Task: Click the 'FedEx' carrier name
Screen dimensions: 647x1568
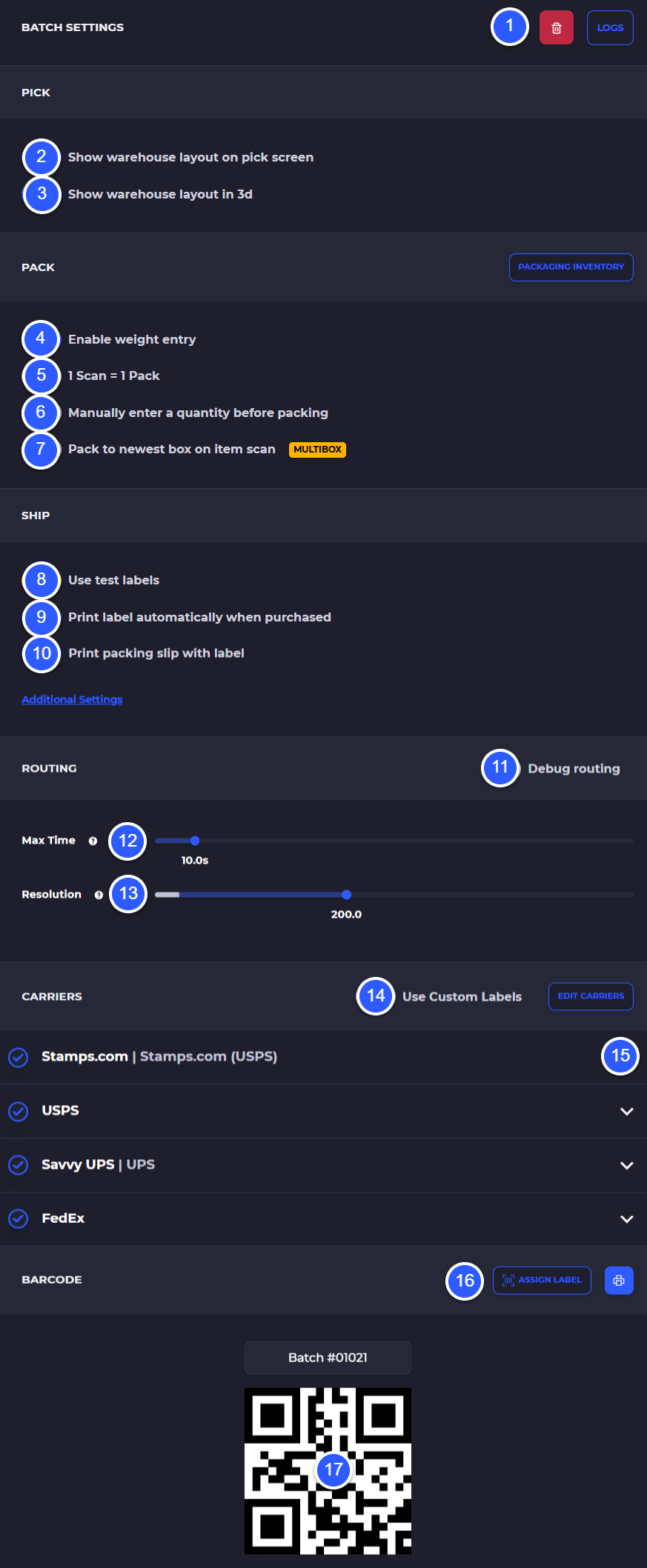Action: pos(63,1218)
